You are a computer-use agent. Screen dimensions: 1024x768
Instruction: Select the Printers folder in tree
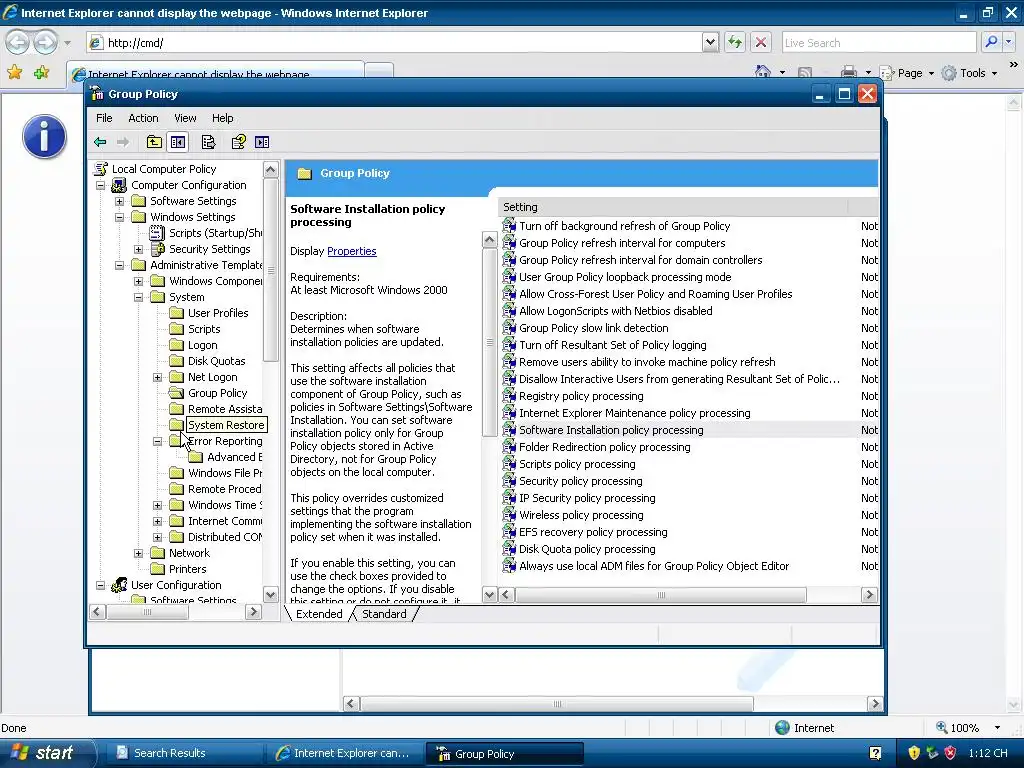pos(178,569)
